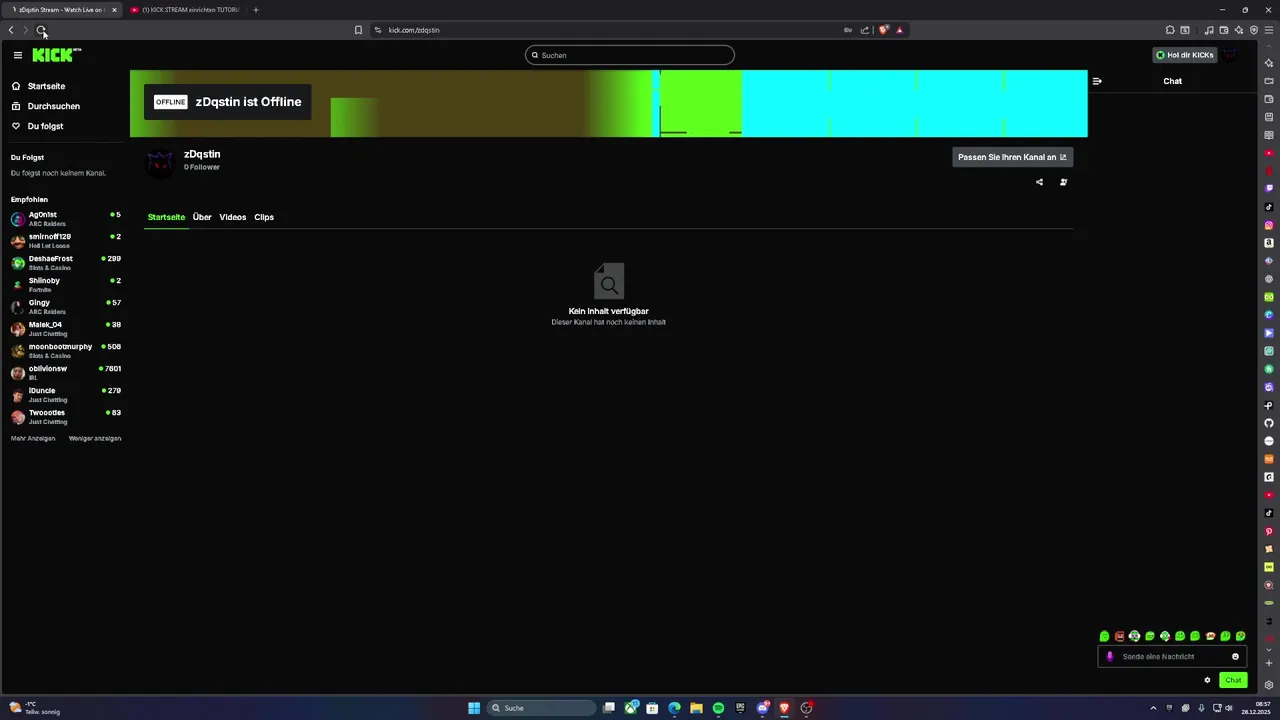The height and width of the screenshot is (720, 1280).
Task: Open chat settings gear icon
Action: [x=1207, y=680]
